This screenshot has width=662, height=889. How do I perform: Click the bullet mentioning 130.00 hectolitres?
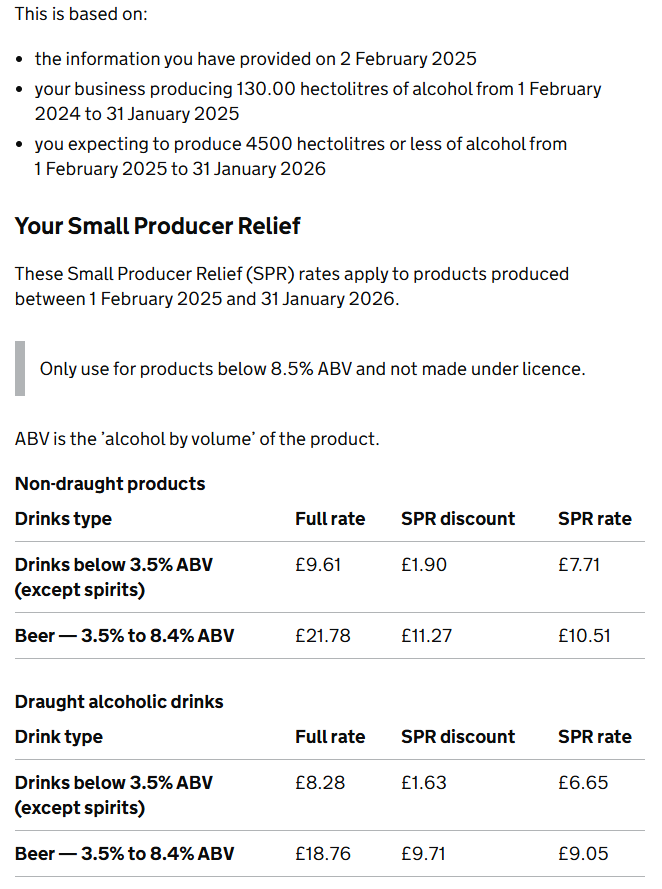point(318,101)
